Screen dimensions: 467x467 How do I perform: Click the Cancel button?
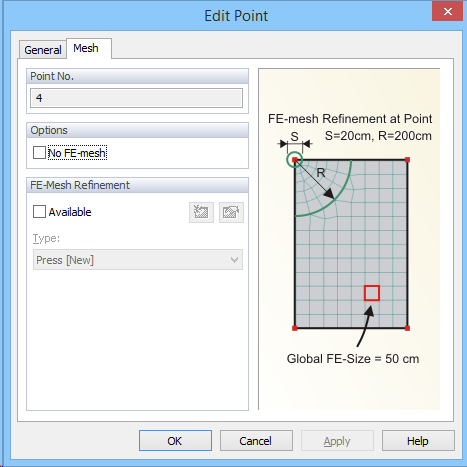(256, 441)
